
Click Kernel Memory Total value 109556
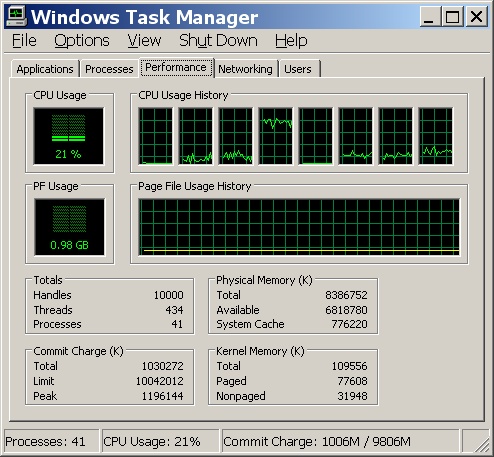click(349, 366)
